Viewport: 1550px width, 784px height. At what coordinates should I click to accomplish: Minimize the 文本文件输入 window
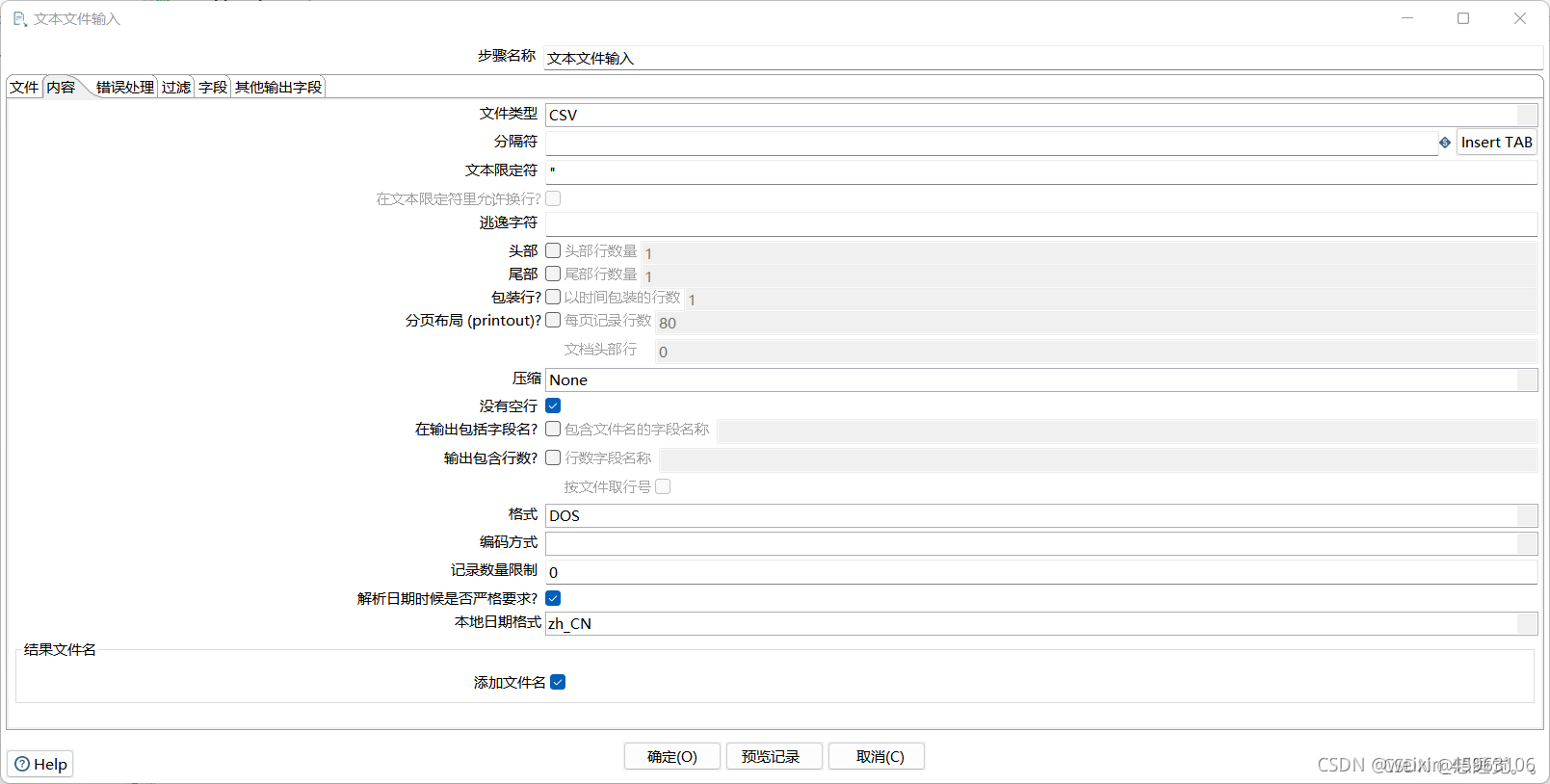coord(1407,18)
